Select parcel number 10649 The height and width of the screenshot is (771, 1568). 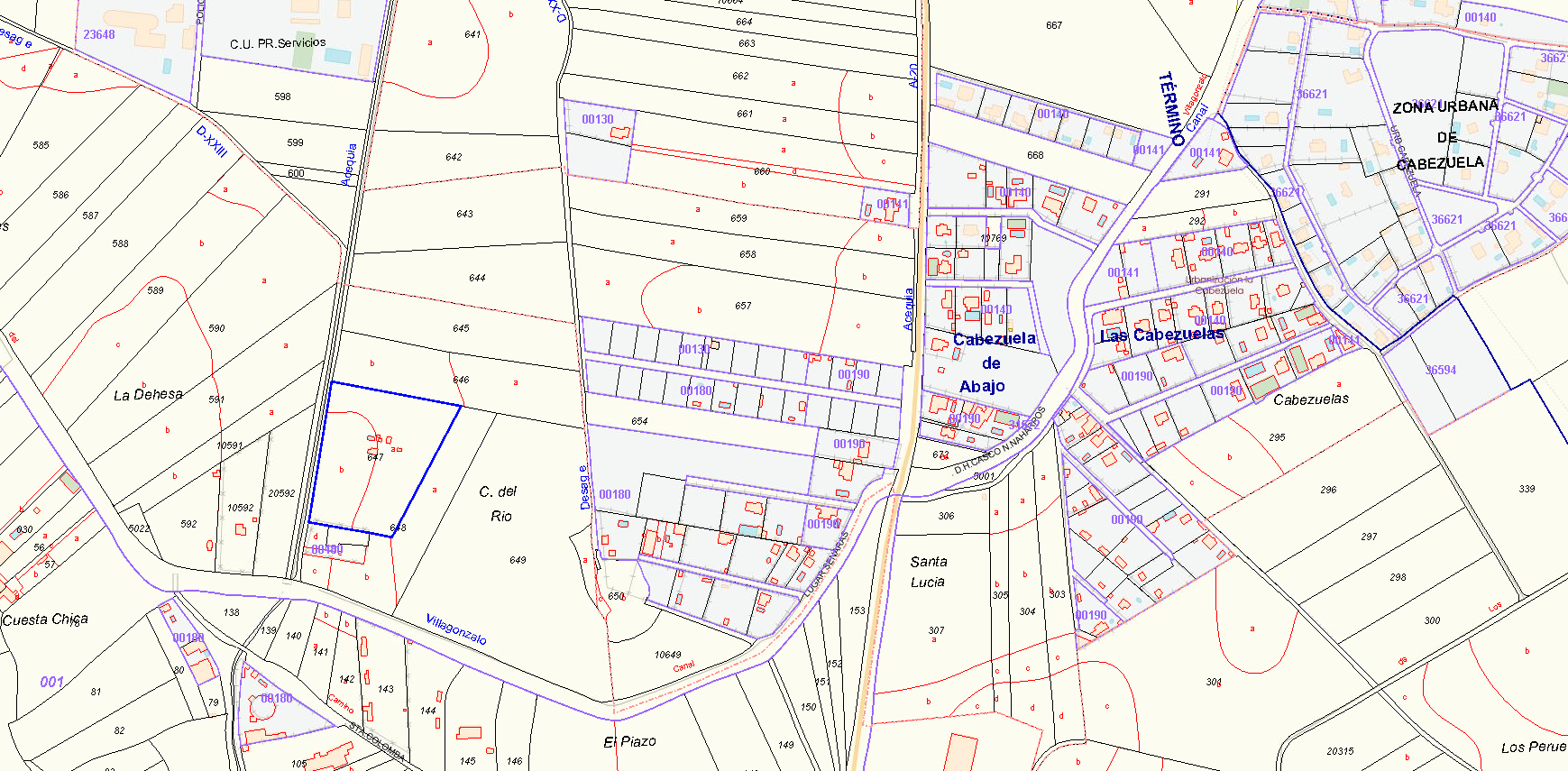tap(667, 655)
